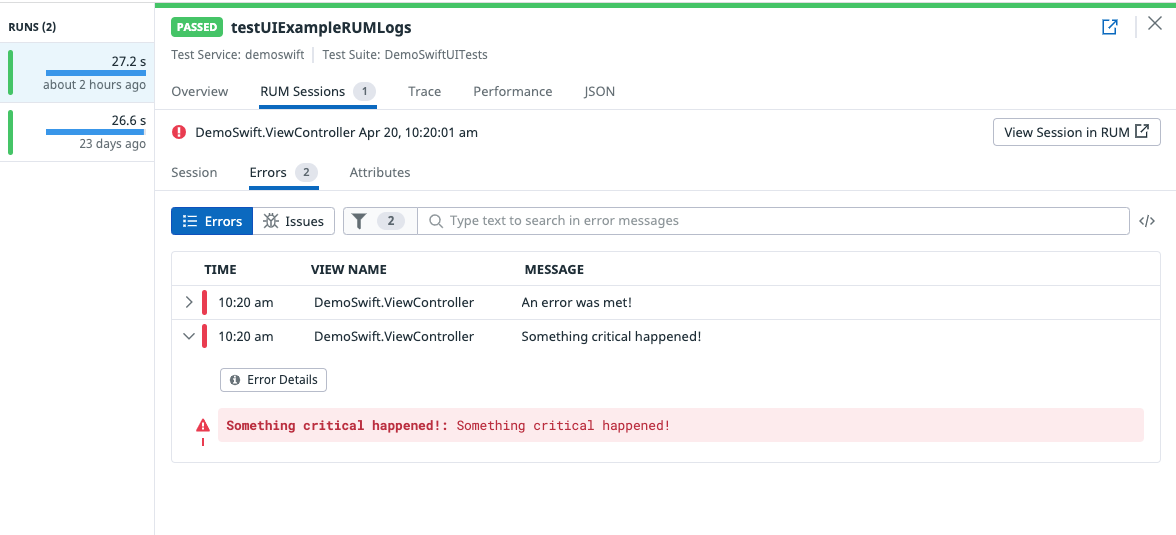1176x535 pixels.
Task: Click View Session in RUM button
Action: 1076,132
